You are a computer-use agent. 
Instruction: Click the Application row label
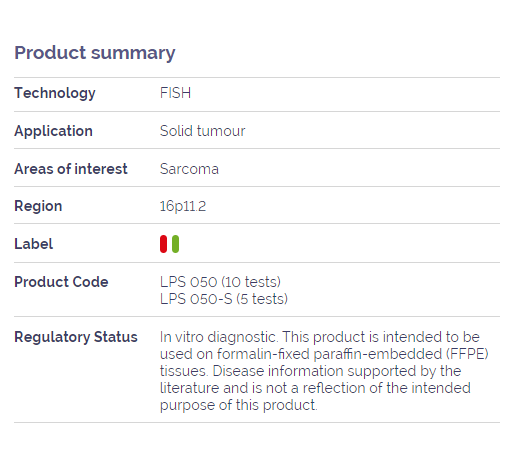53,131
